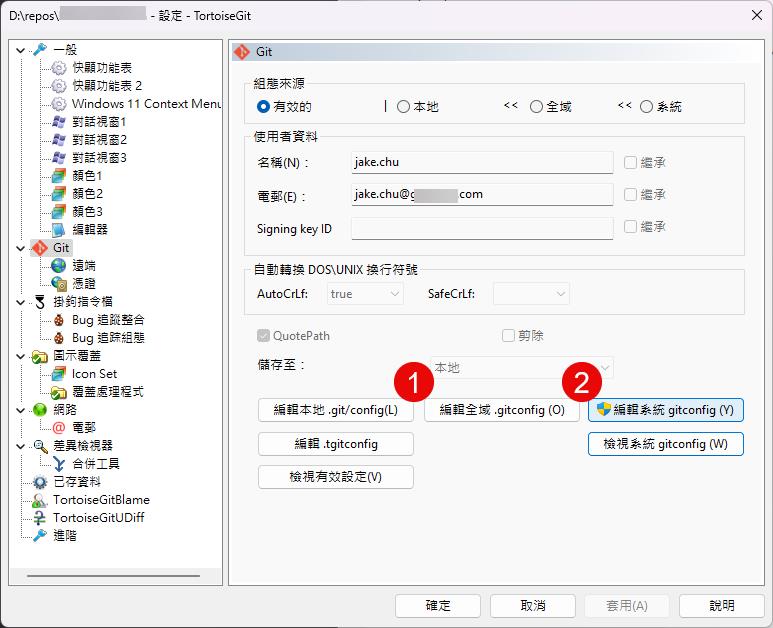Click the icon beside Icon Set
The image size is (773, 628).
click(59, 374)
